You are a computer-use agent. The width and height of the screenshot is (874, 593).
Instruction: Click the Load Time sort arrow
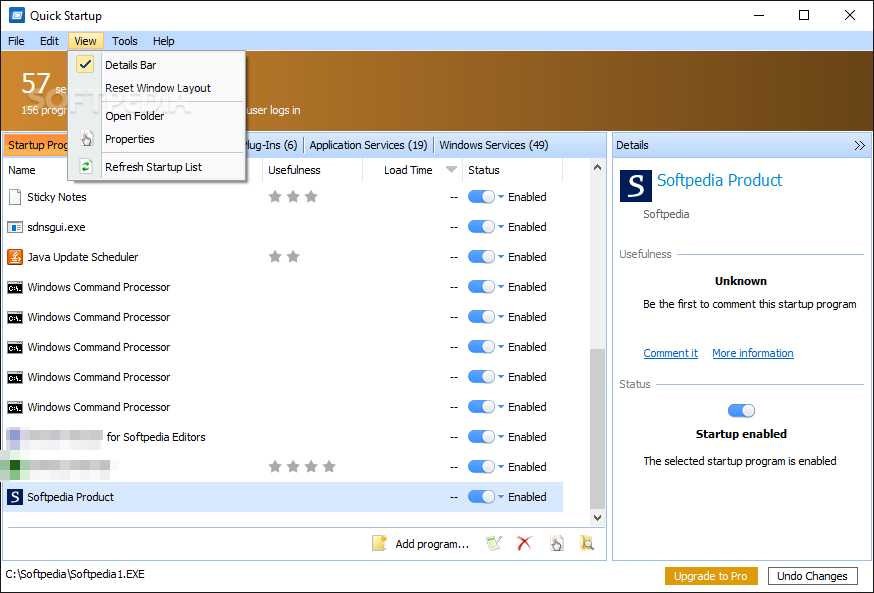tap(451, 170)
